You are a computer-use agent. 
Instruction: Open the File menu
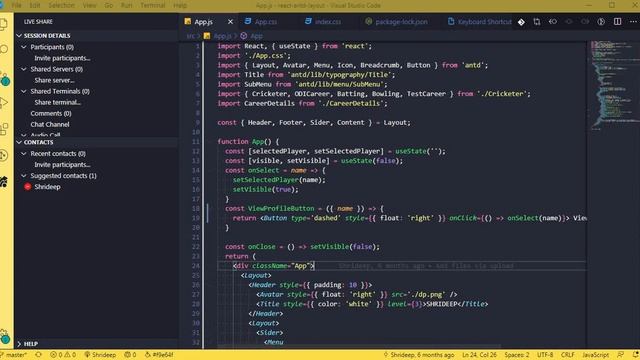click(x=17, y=5)
